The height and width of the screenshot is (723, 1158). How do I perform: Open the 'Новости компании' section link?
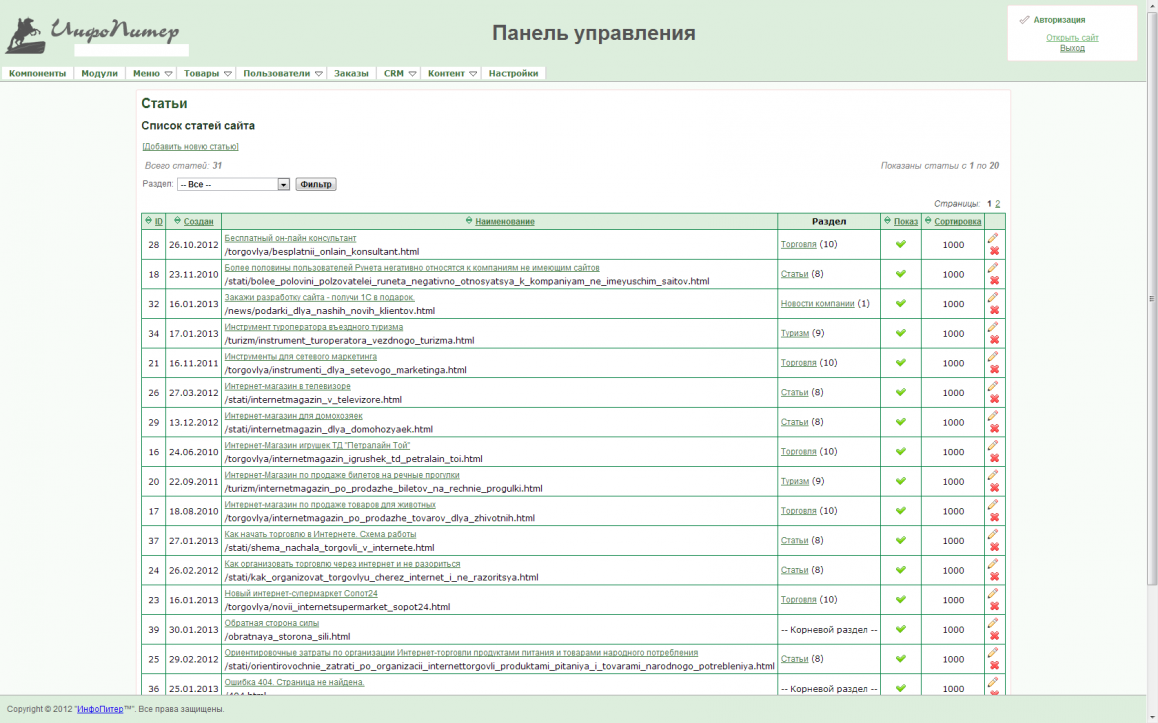(818, 304)
